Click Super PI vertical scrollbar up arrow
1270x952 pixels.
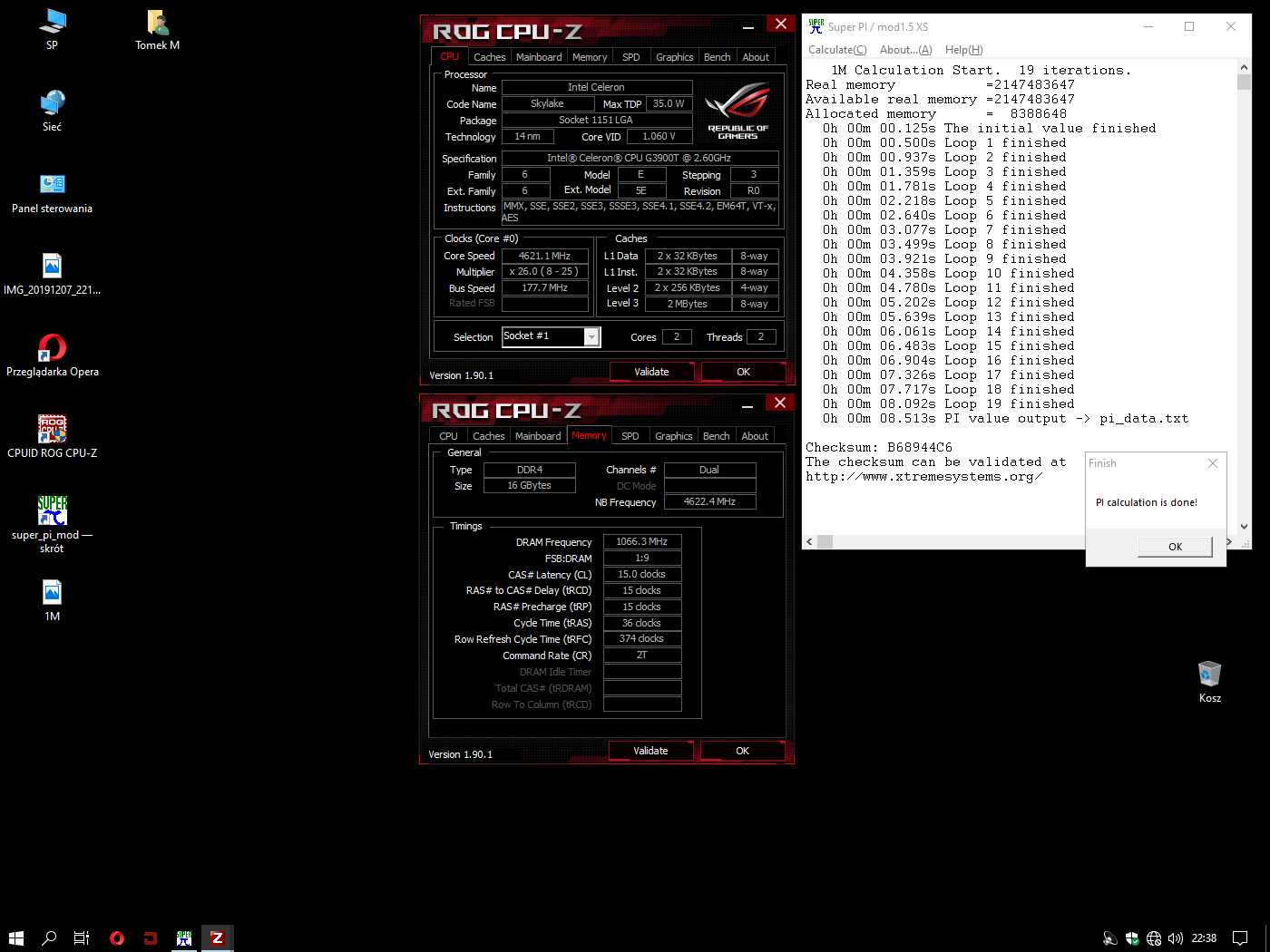(x=1244, y=68)
